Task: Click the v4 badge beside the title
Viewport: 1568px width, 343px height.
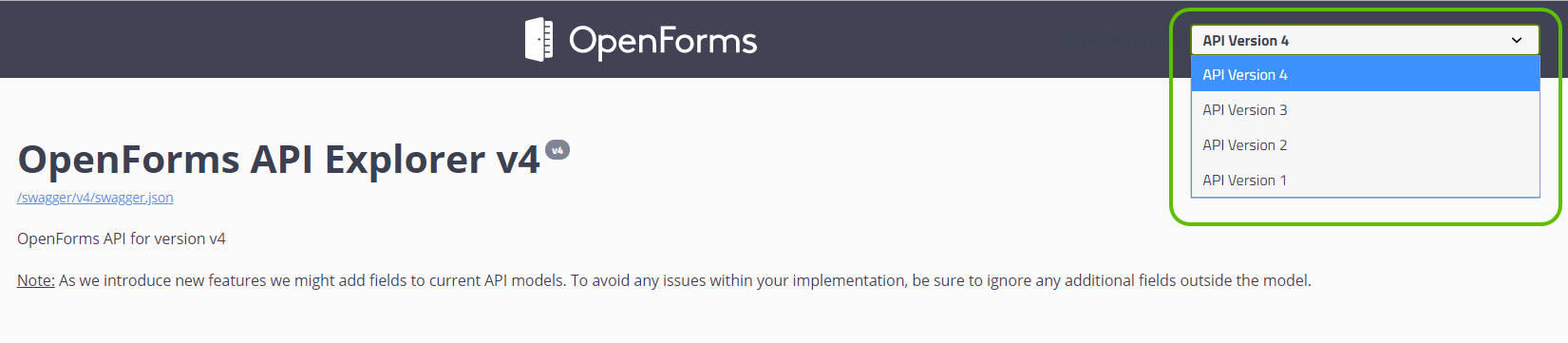Action: point(557,150)
